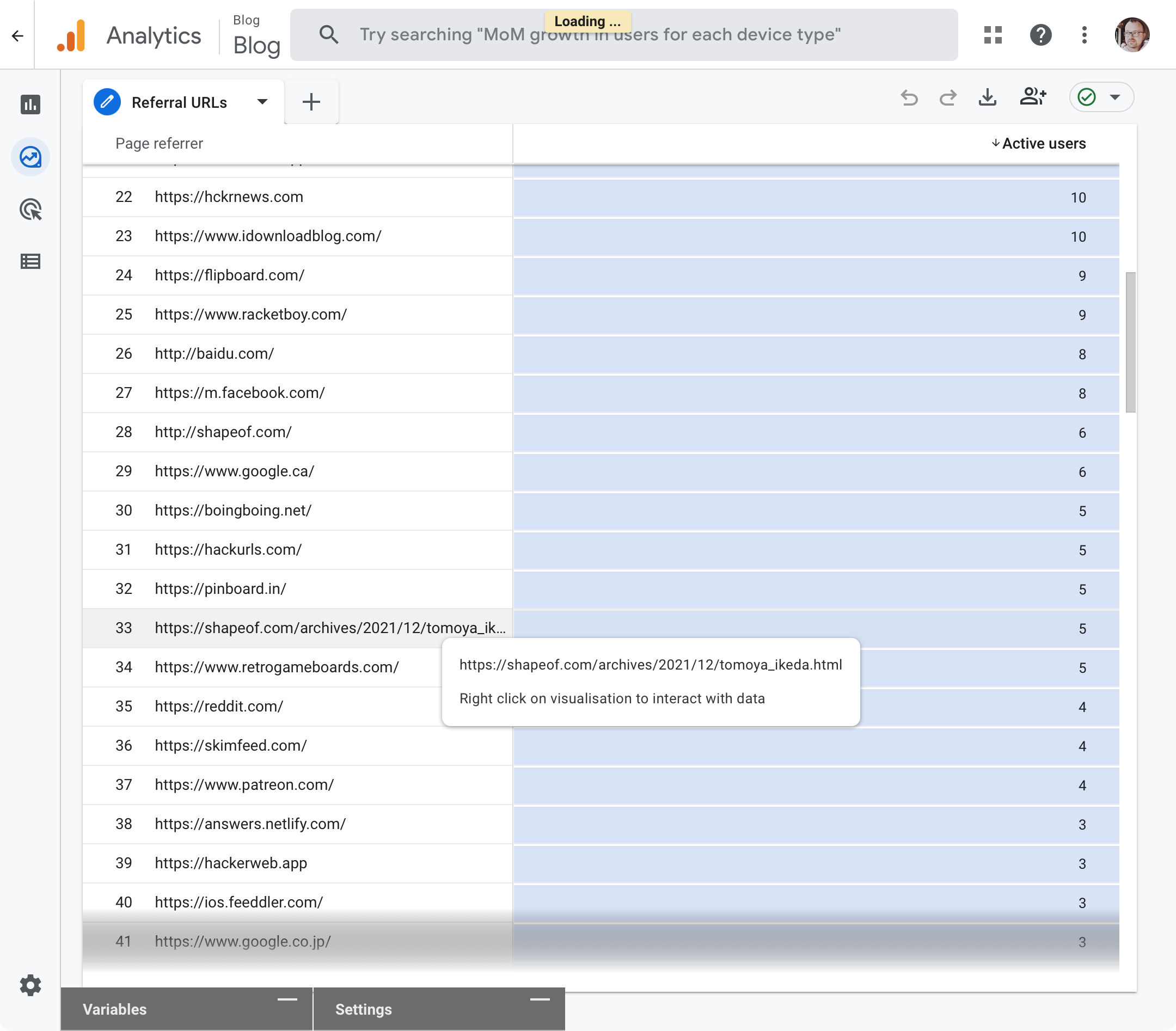The width and height of the screenshot is (1176, 1031).
Task: Open the help question mark icon
Action: [1040, 34]
